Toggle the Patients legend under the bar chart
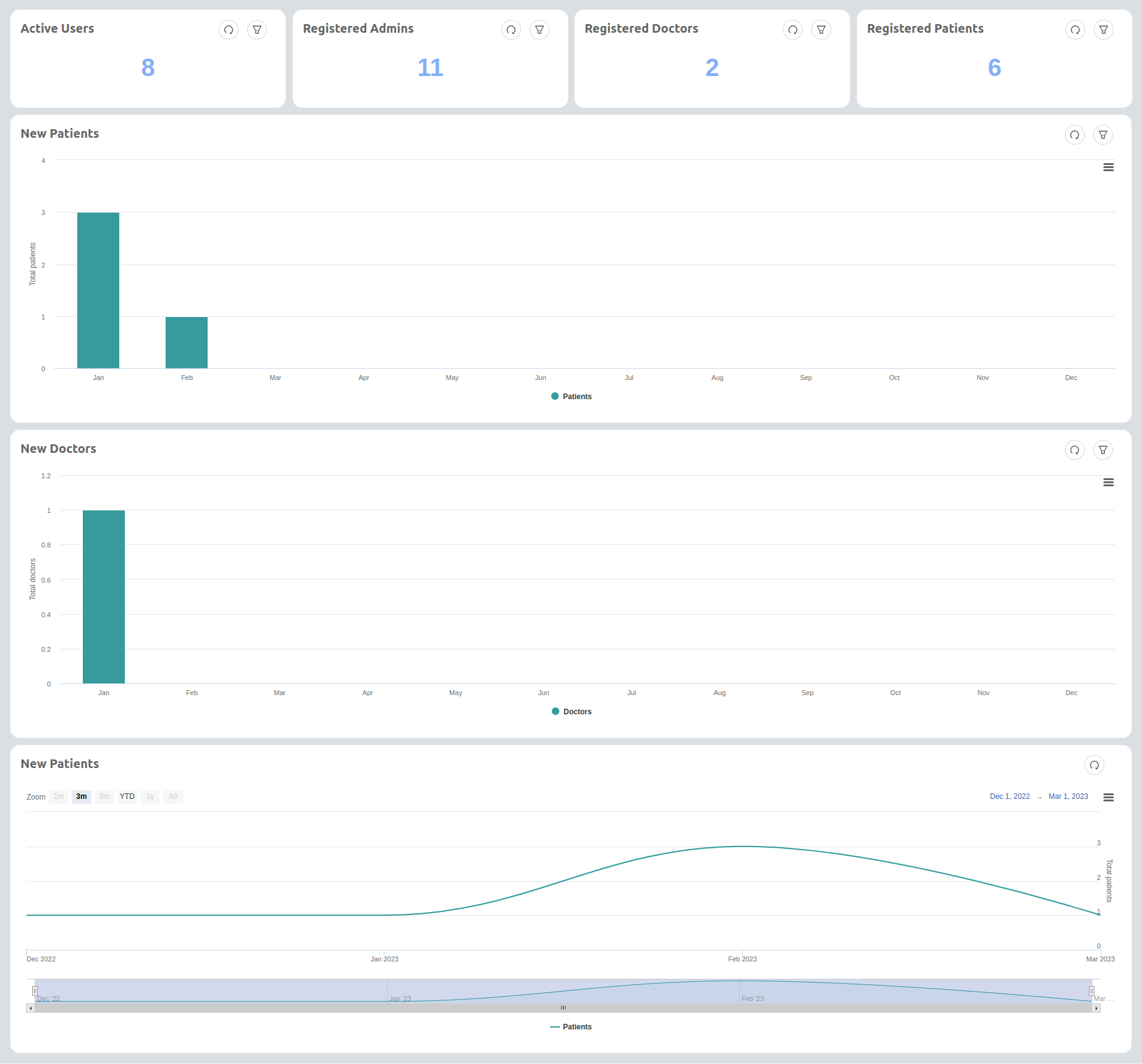Viewport: 1142px width, 1064px height. (x=571, y=396)
